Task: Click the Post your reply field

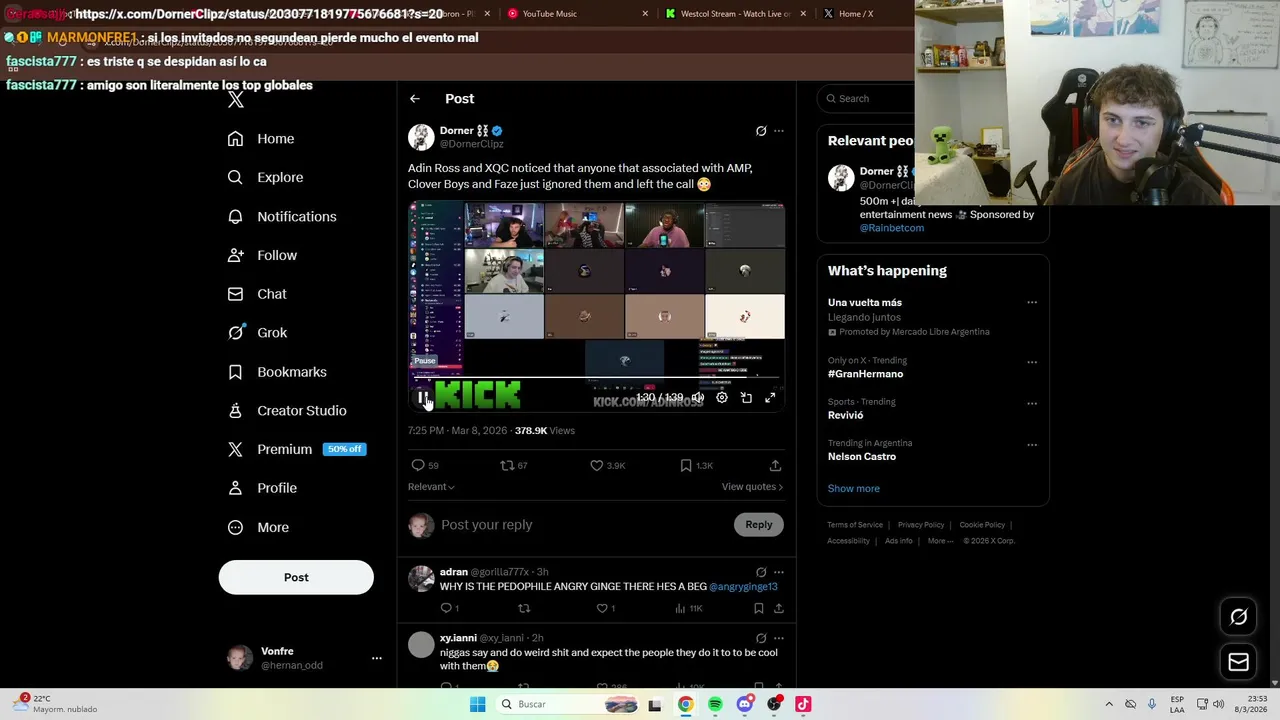Action: pyautogui.click(x=583, y=525)
